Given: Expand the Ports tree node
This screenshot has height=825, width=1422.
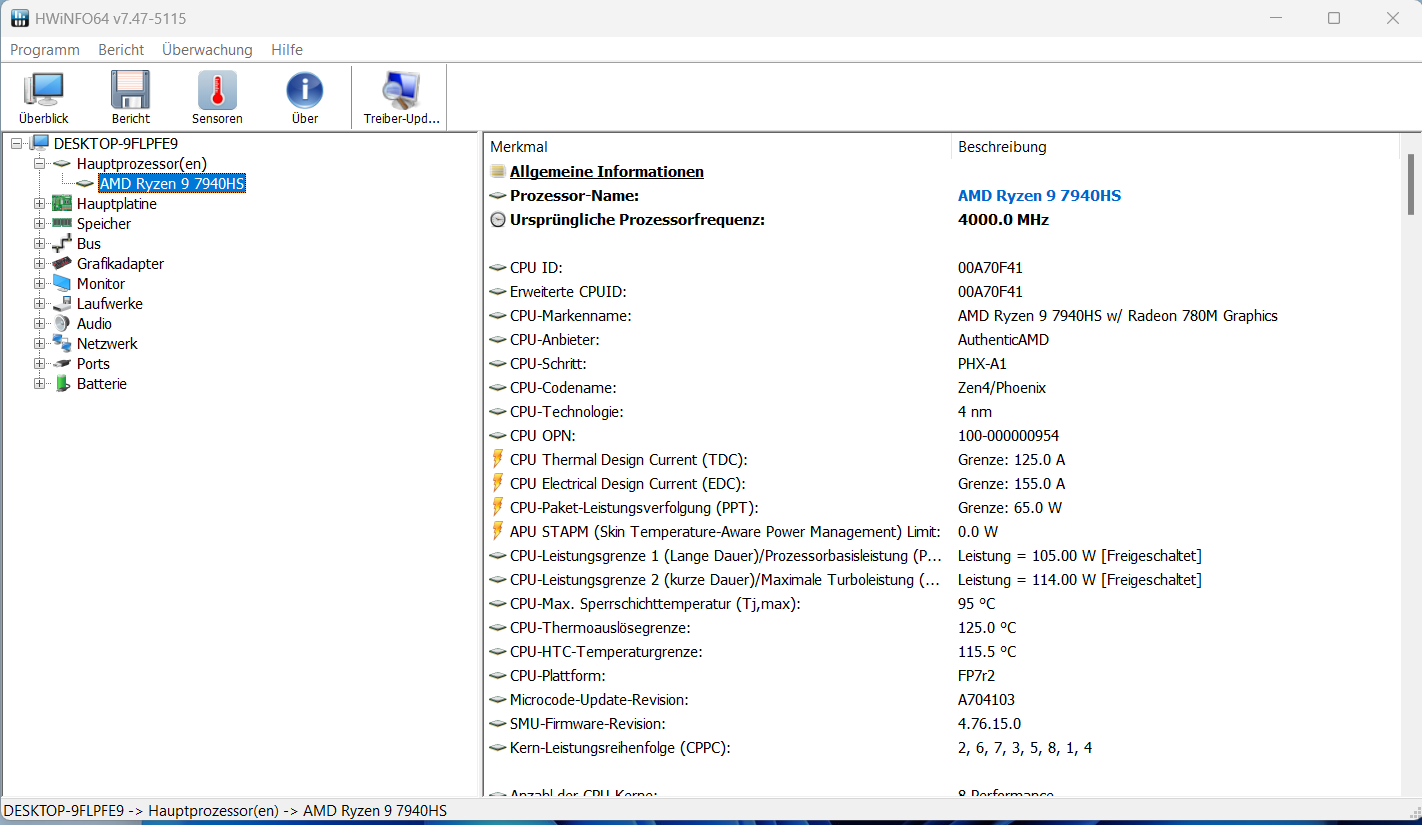Looking at the screenshot, I should click(40, 363).
